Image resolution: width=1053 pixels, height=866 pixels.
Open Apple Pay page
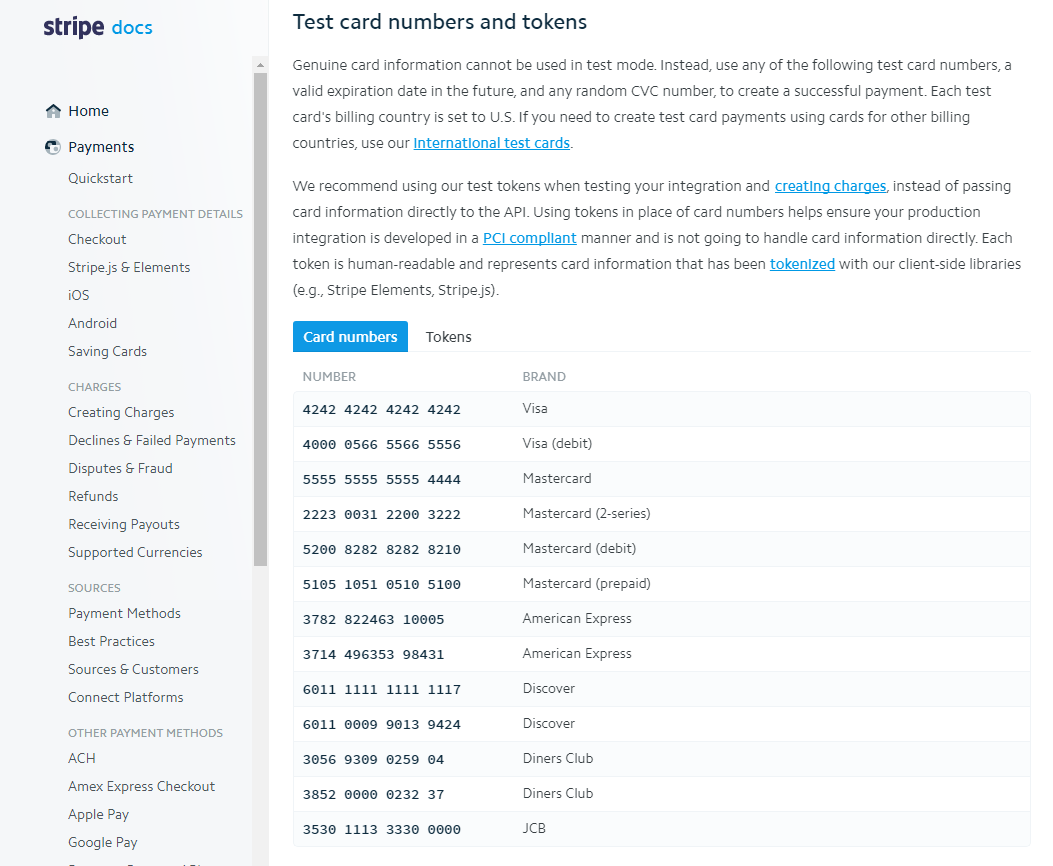point(99,815)
